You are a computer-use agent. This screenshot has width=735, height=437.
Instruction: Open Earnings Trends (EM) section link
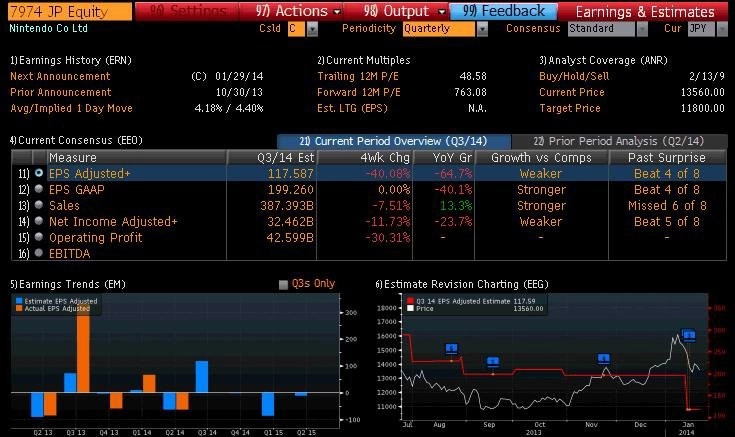[68, 284]
